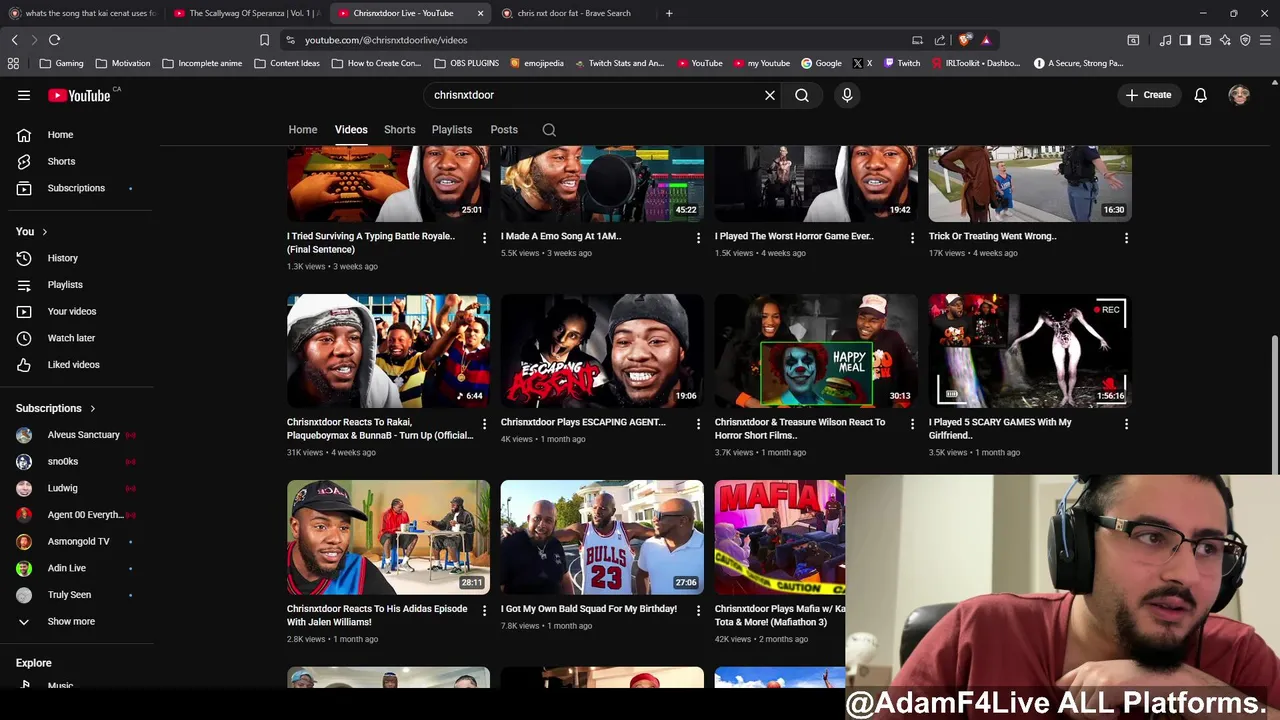This screenshot has width=1280, height=720.
Task: Play the Bulls 23 Bald Squad thumbnail
Action: [x=602, y=537]
